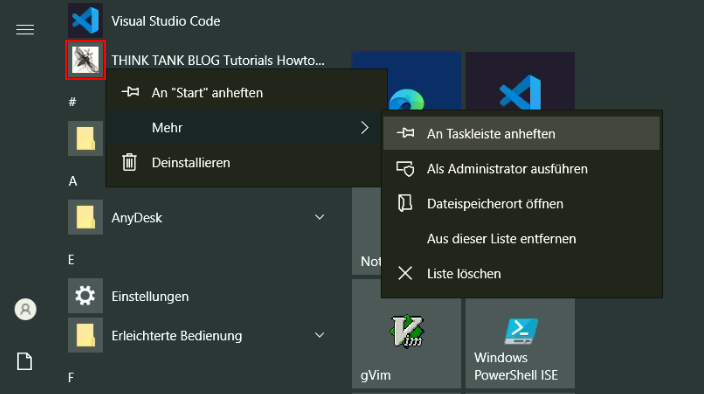Choose Aus dieser Liste entfernen
The image size is (704, 394).
click(x=521, y=239)
